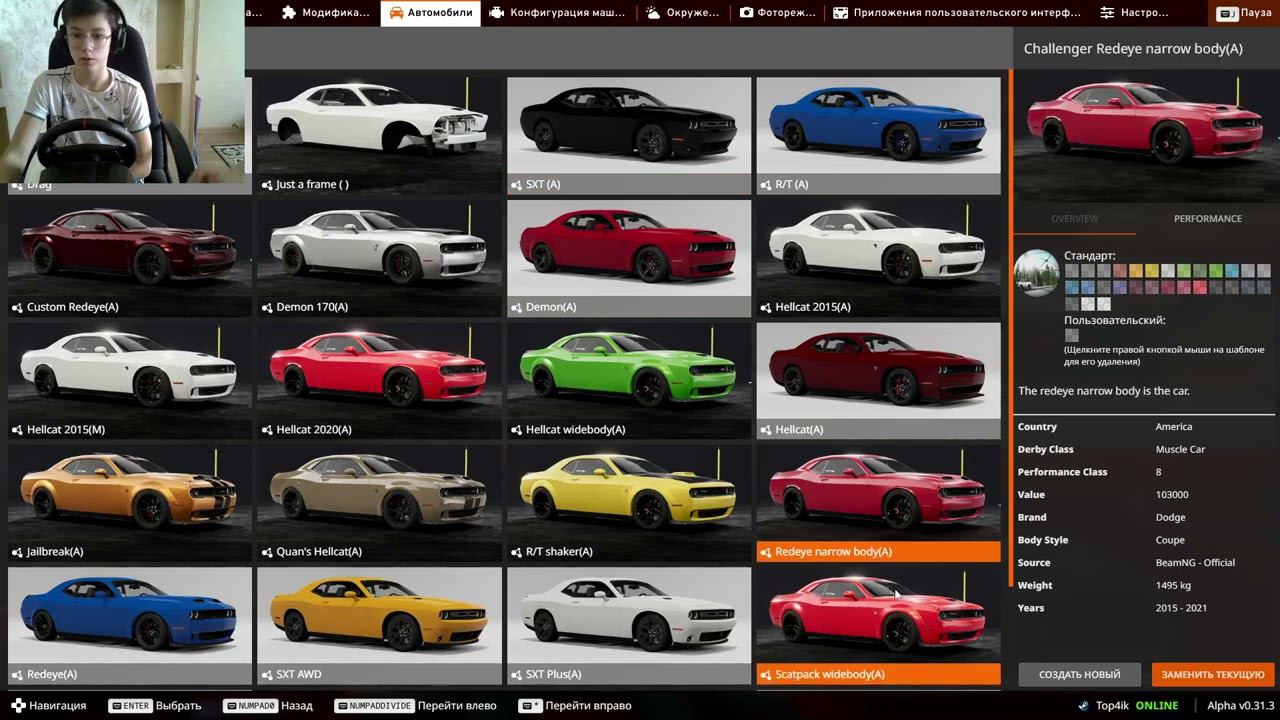
Task: Click the ONLINE status text
Action: coord(1157,706)
